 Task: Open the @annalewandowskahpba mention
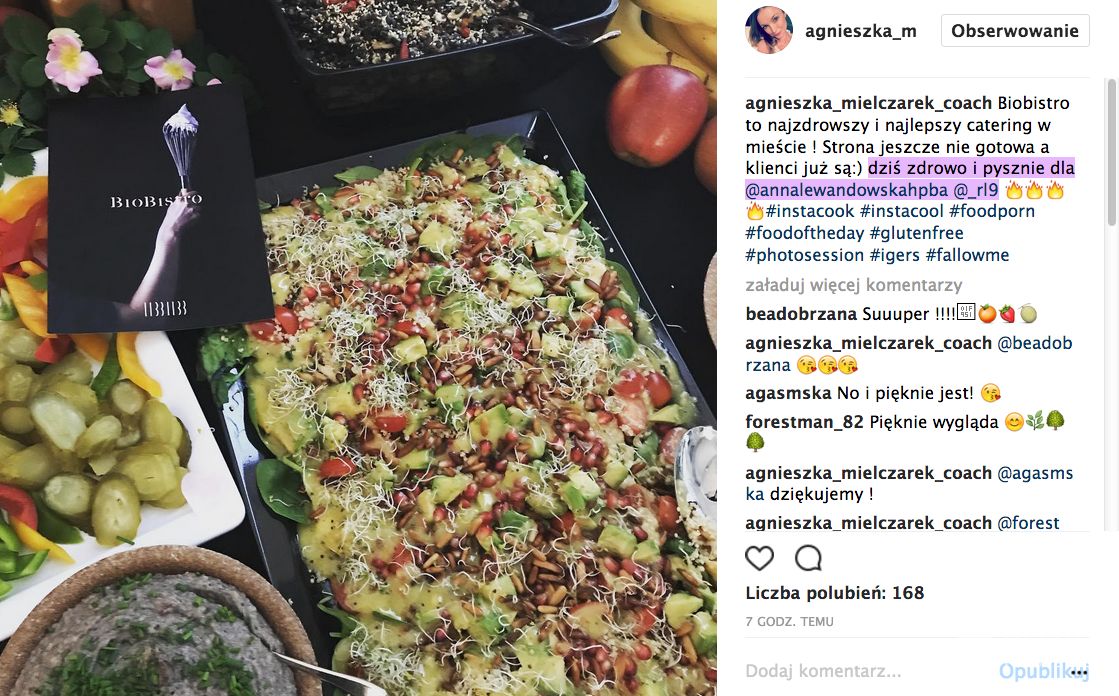coord(846,190)
